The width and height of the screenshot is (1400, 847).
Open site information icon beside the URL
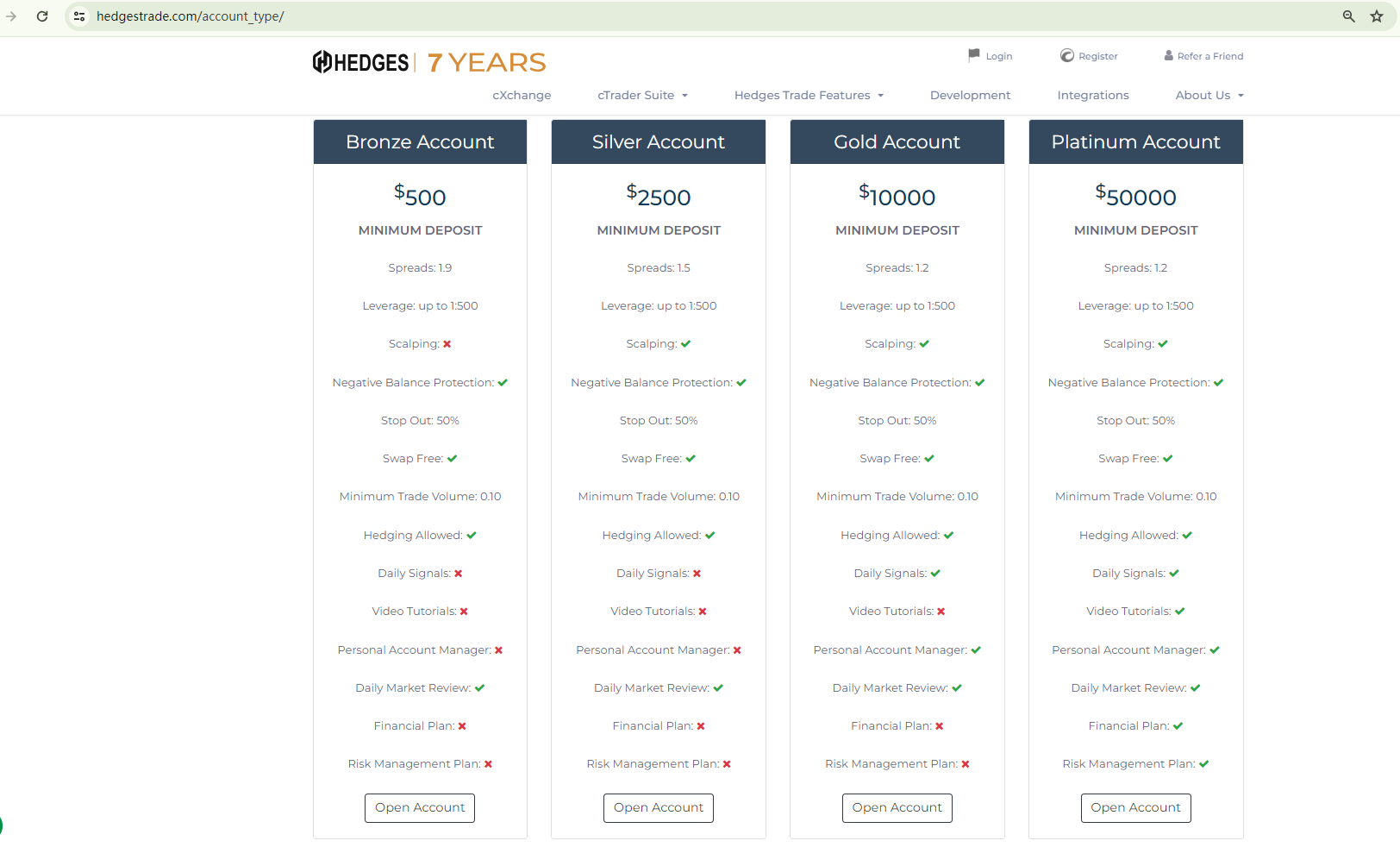[79, 16]
